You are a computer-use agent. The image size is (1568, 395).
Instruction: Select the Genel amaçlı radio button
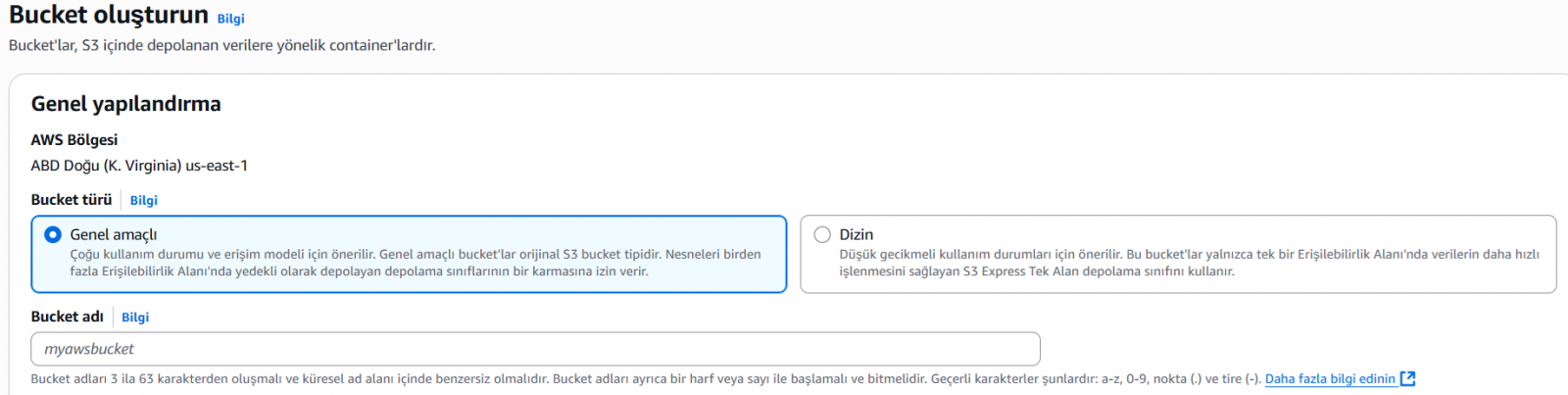click(x=53, y=235)
